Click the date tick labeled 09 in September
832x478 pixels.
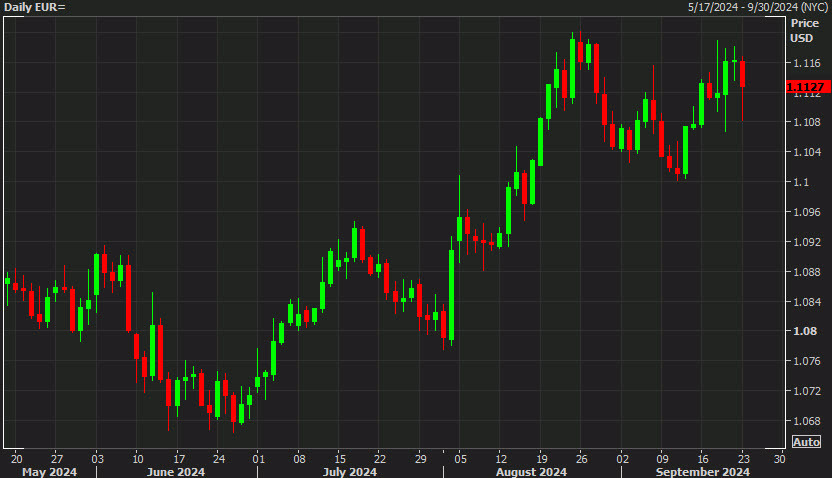[662, 459]
